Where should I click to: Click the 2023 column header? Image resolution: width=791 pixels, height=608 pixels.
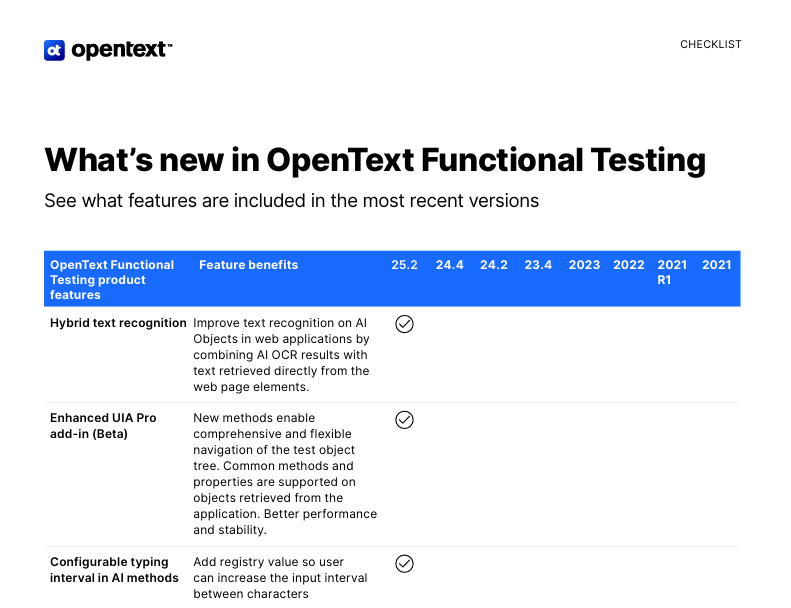[584, 265]
